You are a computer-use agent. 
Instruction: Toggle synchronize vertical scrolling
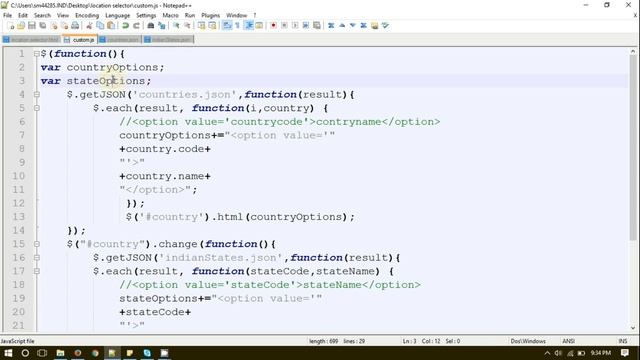[202, 26]
